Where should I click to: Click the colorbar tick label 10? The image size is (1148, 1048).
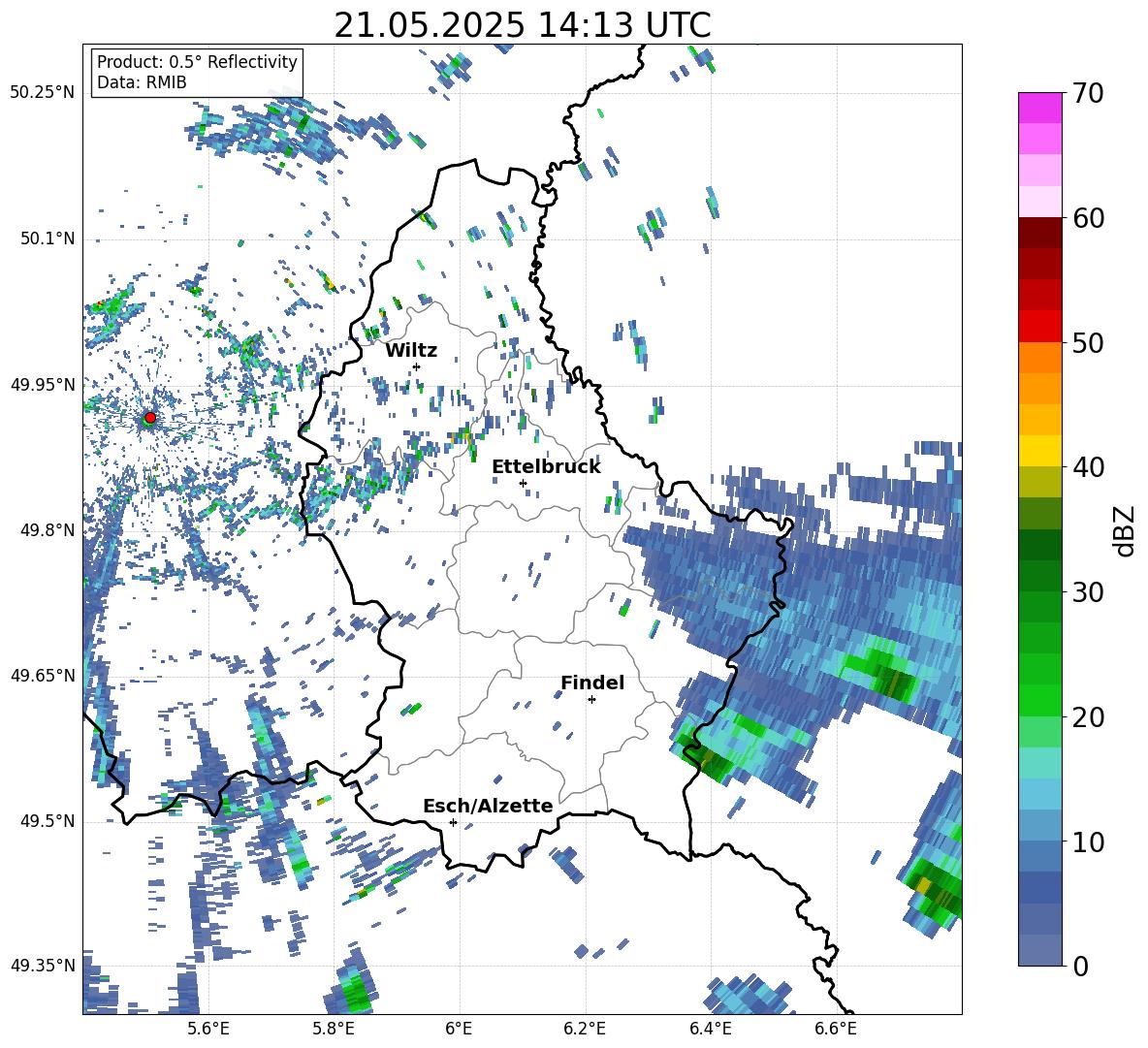click(1088, 842)
